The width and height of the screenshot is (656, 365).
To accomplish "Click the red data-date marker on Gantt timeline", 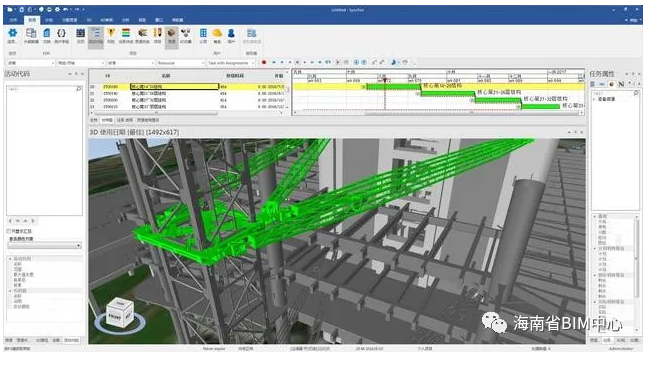I will (x=385, y=80).
